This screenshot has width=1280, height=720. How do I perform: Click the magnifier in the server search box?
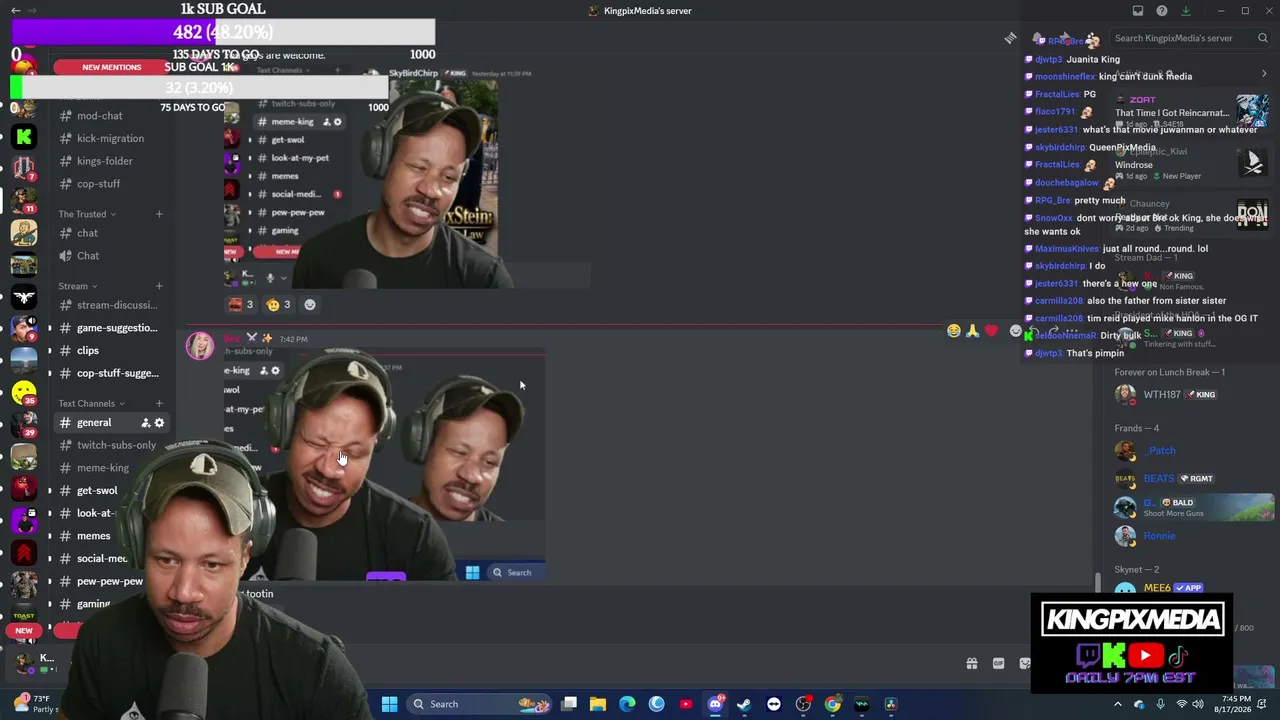[x=1263, y=38]
